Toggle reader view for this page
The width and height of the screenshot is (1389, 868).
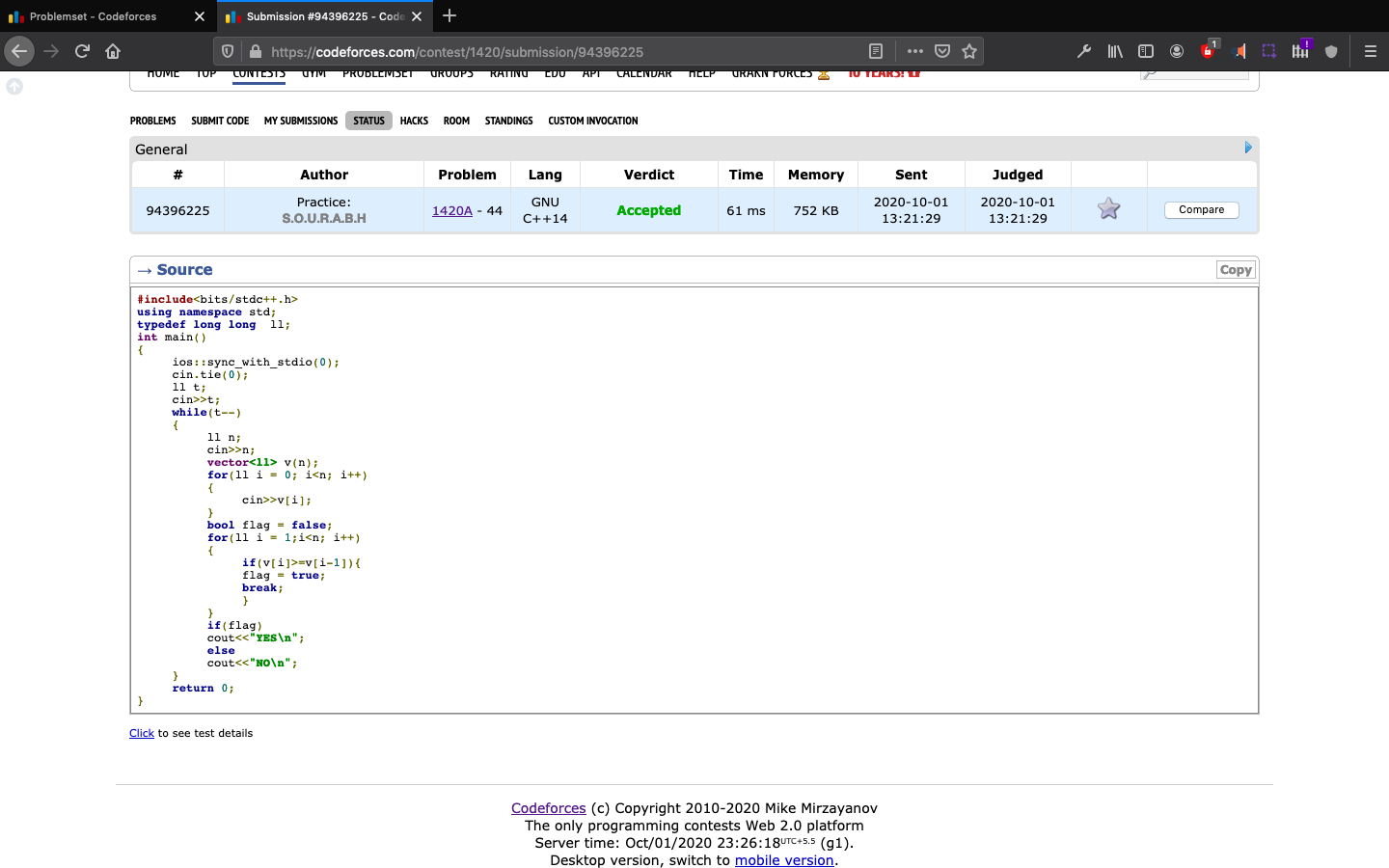click(876, 51)
